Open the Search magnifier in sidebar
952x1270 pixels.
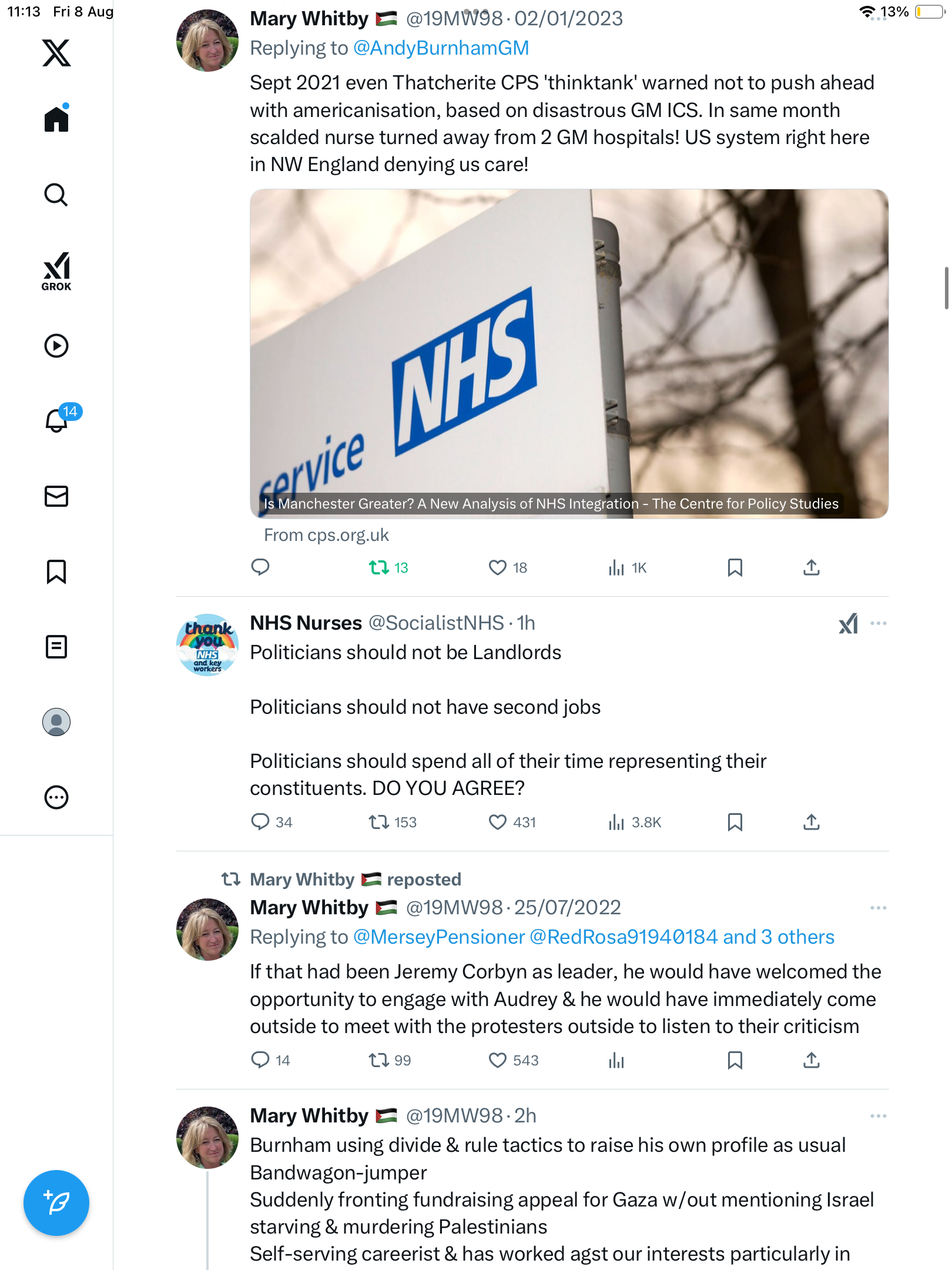(x=56, y=195)
